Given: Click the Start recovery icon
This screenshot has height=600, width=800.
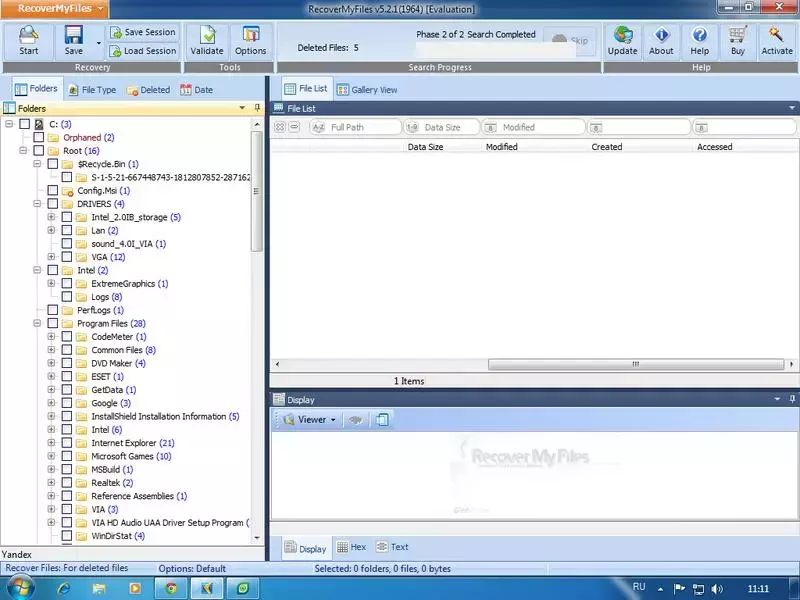Looking at the screenshot, I should tap(29, 41).
